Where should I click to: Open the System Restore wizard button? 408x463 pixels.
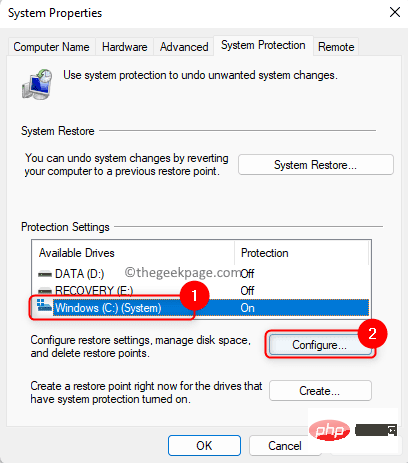[x=316, y=165]
